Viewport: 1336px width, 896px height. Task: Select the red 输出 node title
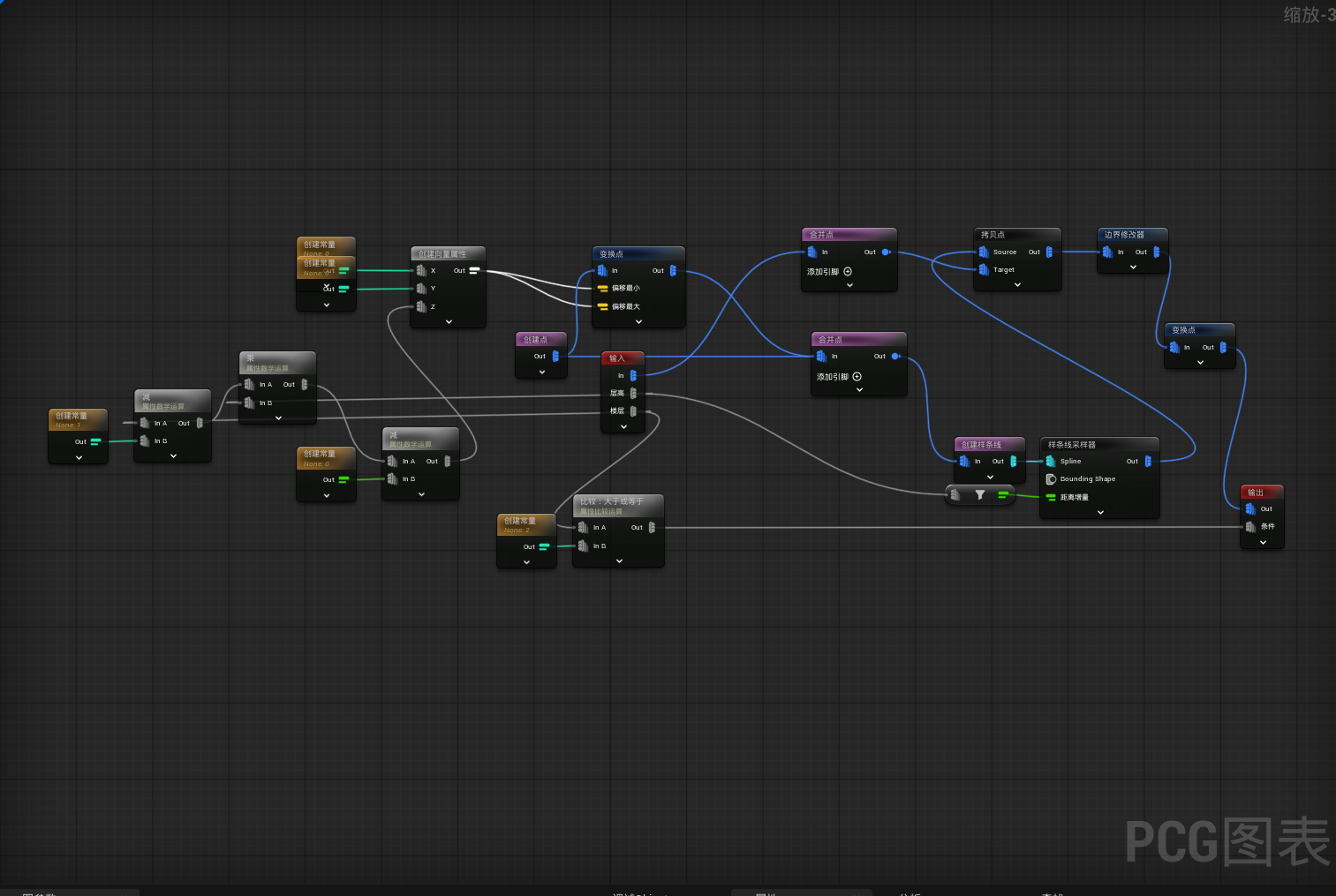pos(1256,493)
